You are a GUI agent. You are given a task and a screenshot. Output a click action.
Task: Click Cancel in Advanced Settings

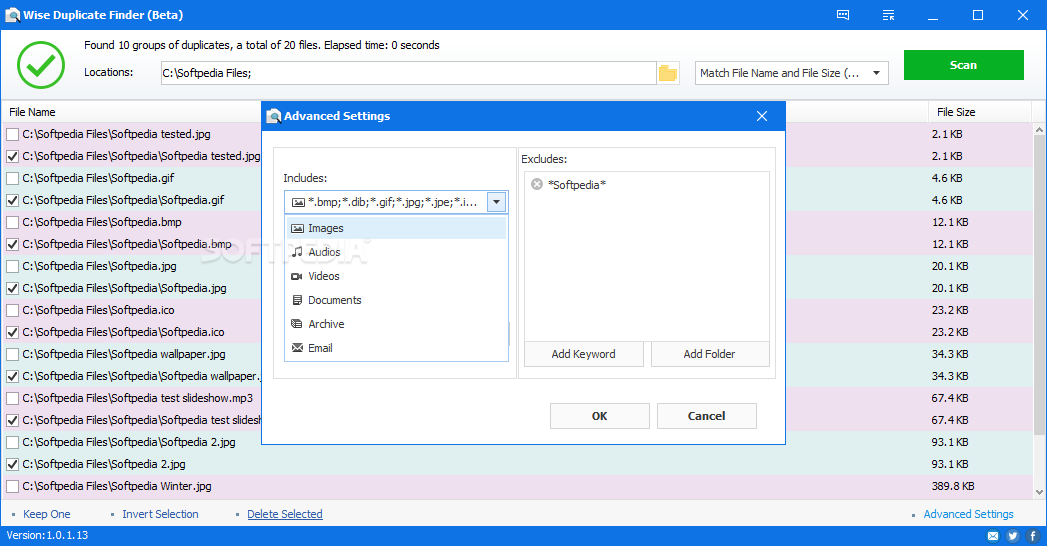click(x=706, y=416)
